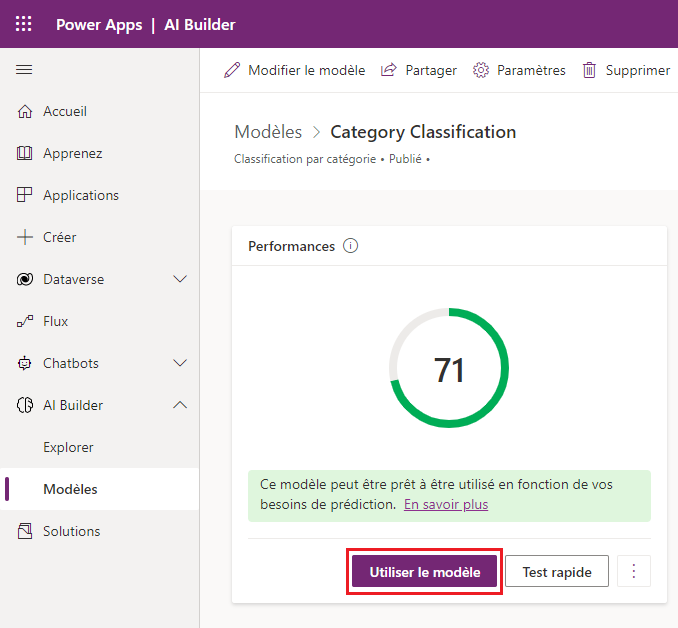
Task: Select Modèles under AI Builder
Action: (x=99, y=489)
